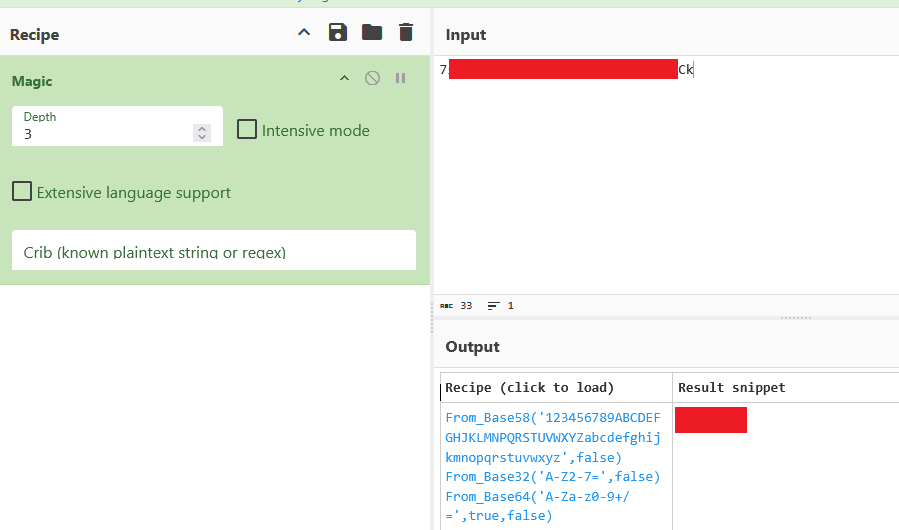Toggle Extensive language support checkbox
Viewport: 899px width, 530px height.
pyautogui.click(x=22, y=192)
